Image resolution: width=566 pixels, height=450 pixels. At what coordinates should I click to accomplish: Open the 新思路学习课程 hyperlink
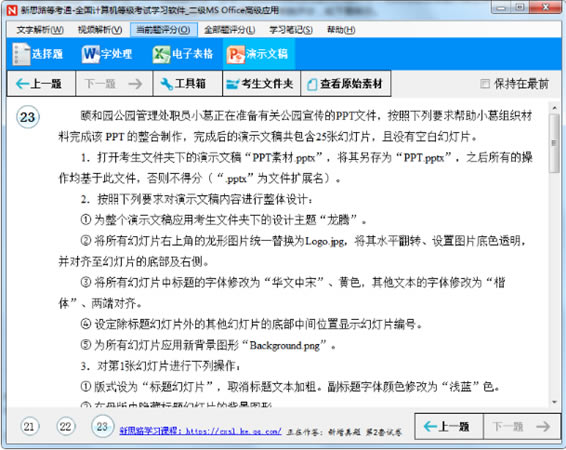point(200,431)
